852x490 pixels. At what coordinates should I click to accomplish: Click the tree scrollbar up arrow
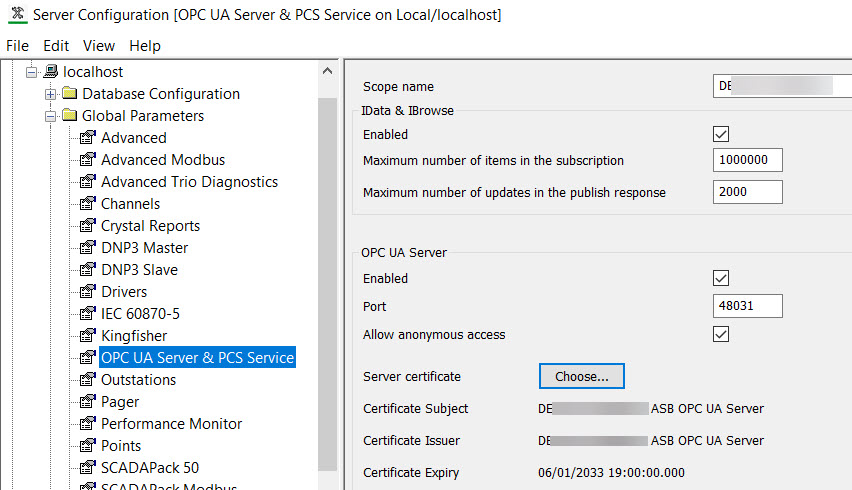[327, 71]
